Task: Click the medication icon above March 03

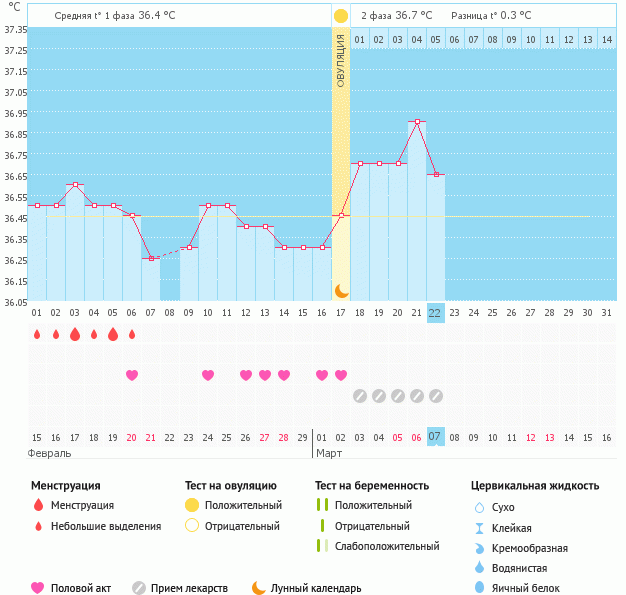Action: [360, 396]
